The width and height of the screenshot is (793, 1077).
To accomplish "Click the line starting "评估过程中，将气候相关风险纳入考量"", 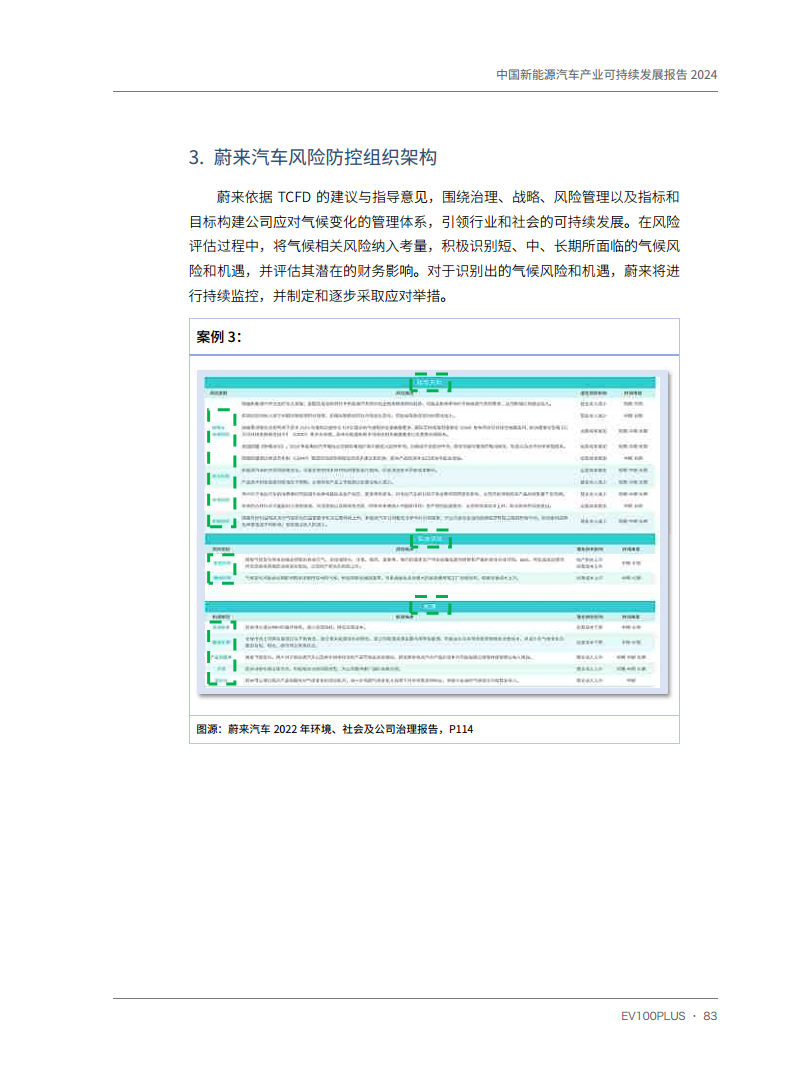I will point(434,246).
